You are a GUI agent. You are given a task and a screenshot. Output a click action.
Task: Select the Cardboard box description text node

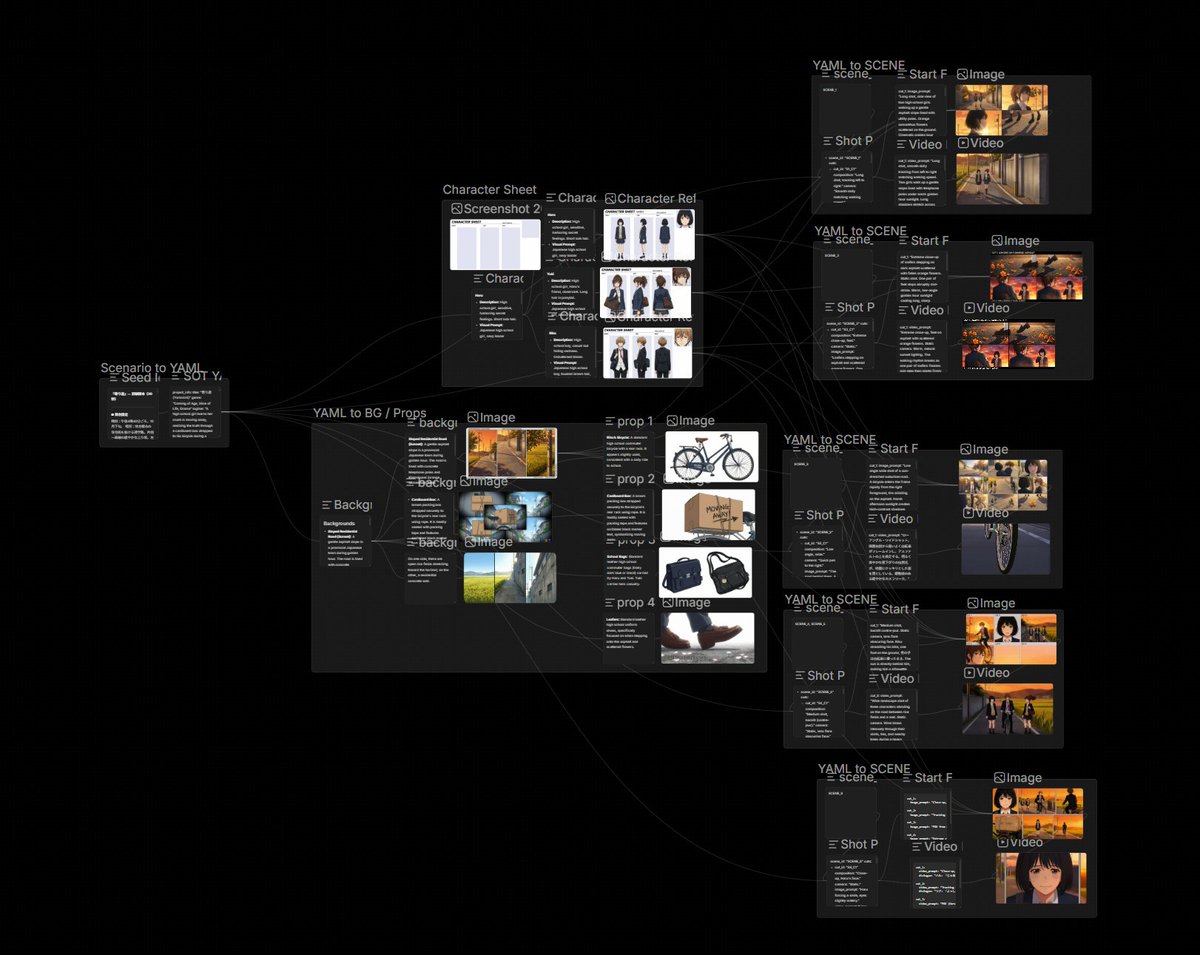pos(629,515)
